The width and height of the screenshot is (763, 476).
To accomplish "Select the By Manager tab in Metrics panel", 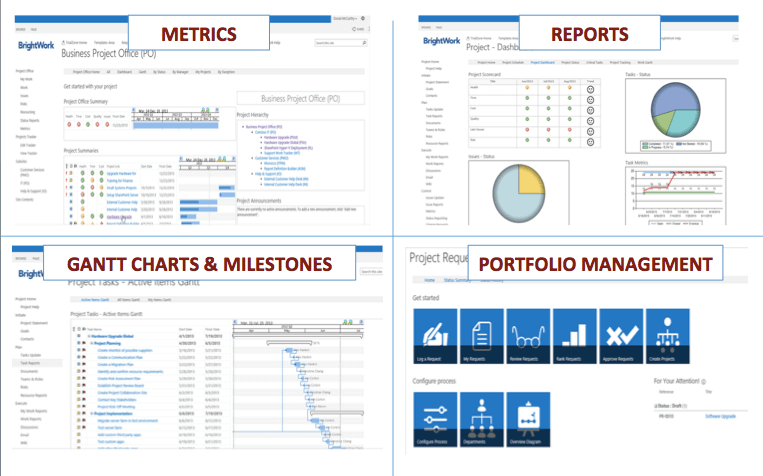I will click(x=181, y=72).
